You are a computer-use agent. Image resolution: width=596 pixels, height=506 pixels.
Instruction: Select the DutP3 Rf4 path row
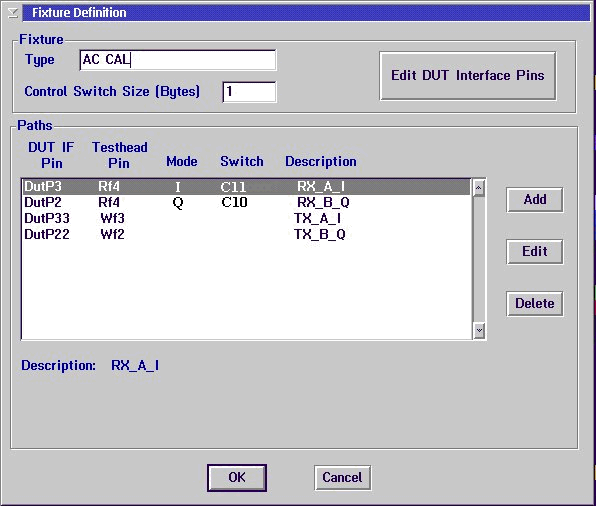coord(246,187)
